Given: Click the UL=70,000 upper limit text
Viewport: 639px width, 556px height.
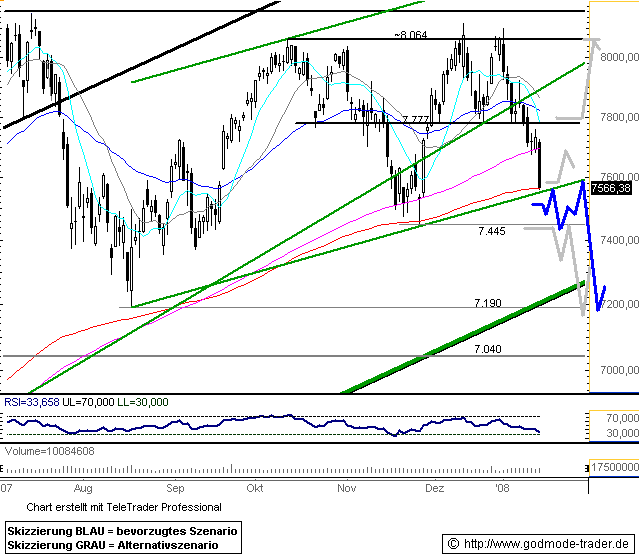Looking at the screenshot, I should 88,402.
